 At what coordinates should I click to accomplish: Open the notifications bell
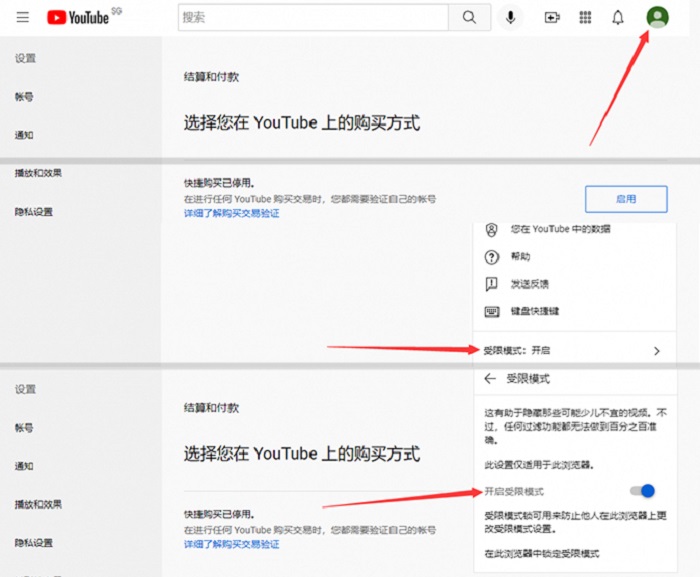(618, 18)
